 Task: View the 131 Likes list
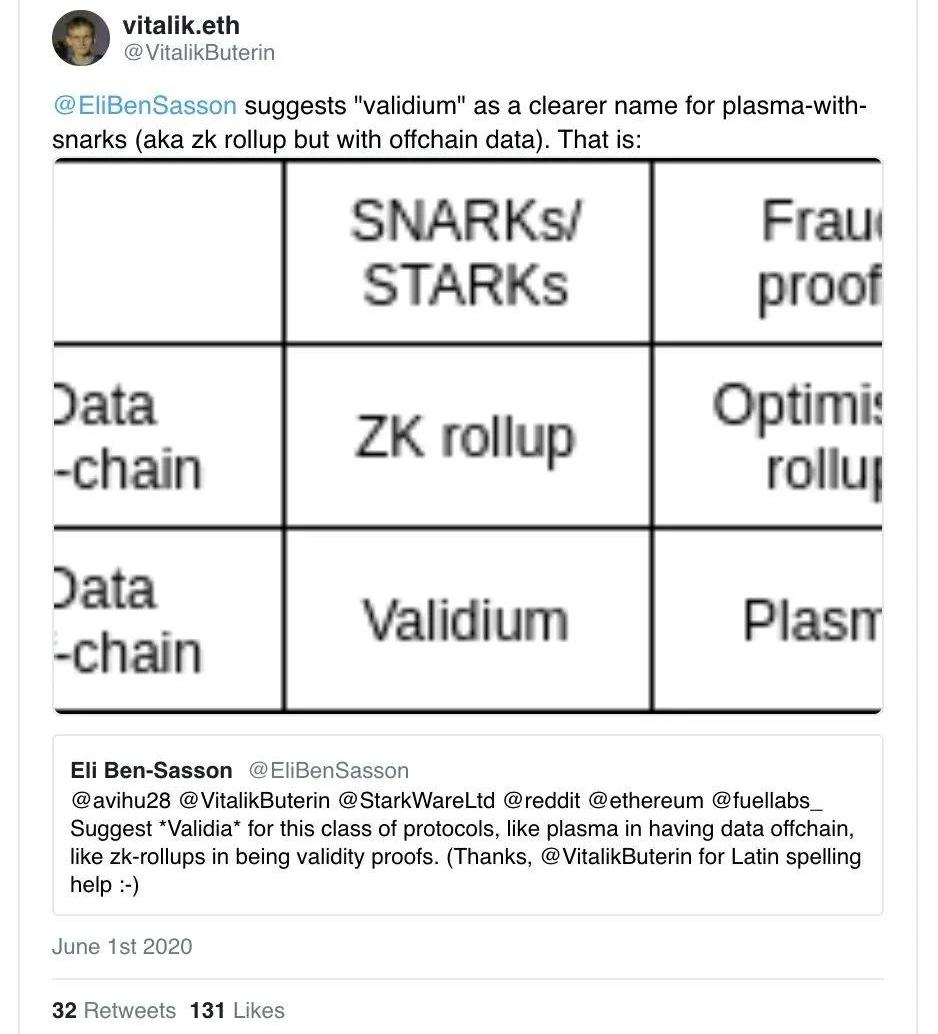[237, 1010]
